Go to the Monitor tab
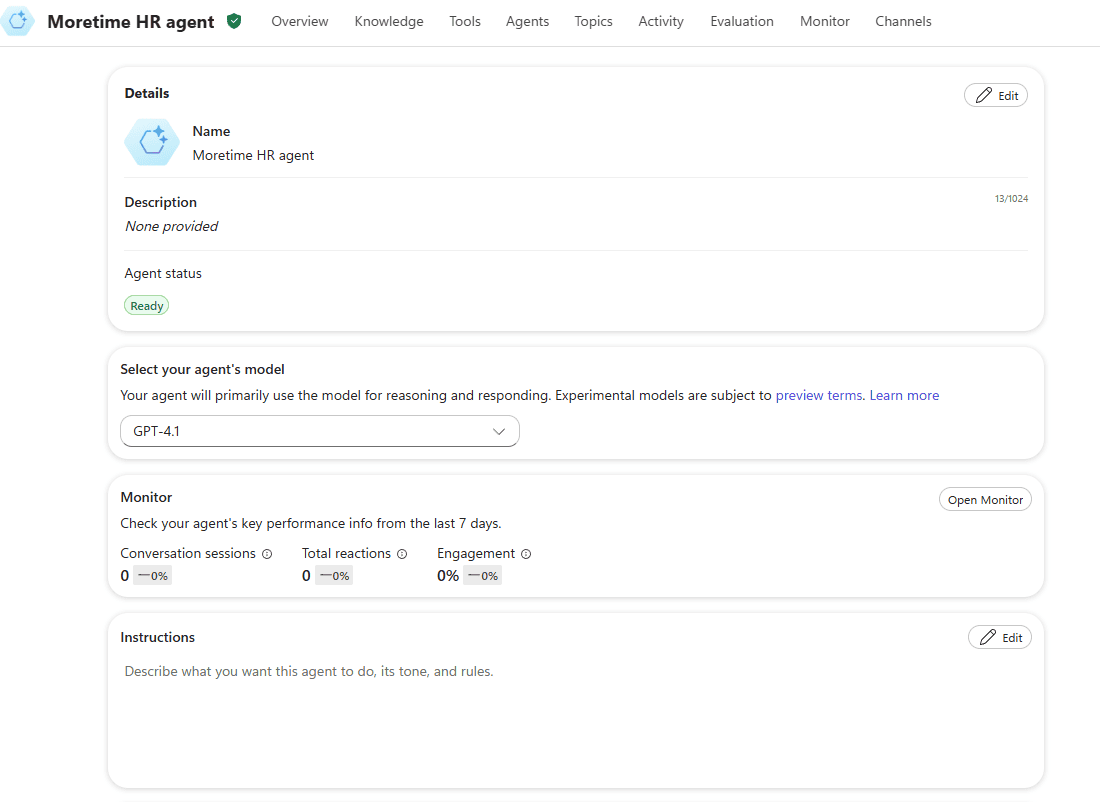The height and width of the screenshot is (802, 1100). click(x=825, y=22)
